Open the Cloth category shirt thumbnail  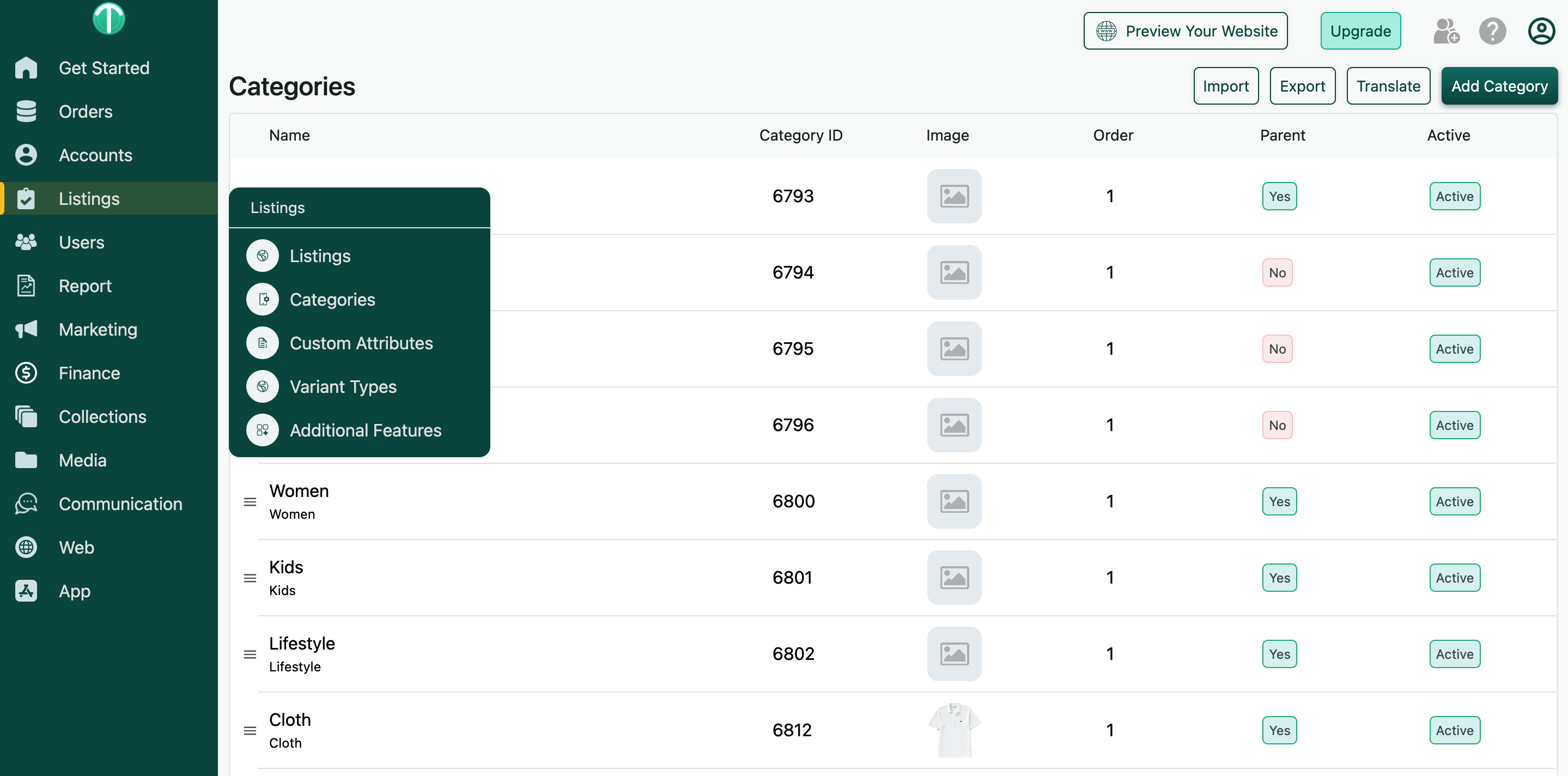[954, 730]
